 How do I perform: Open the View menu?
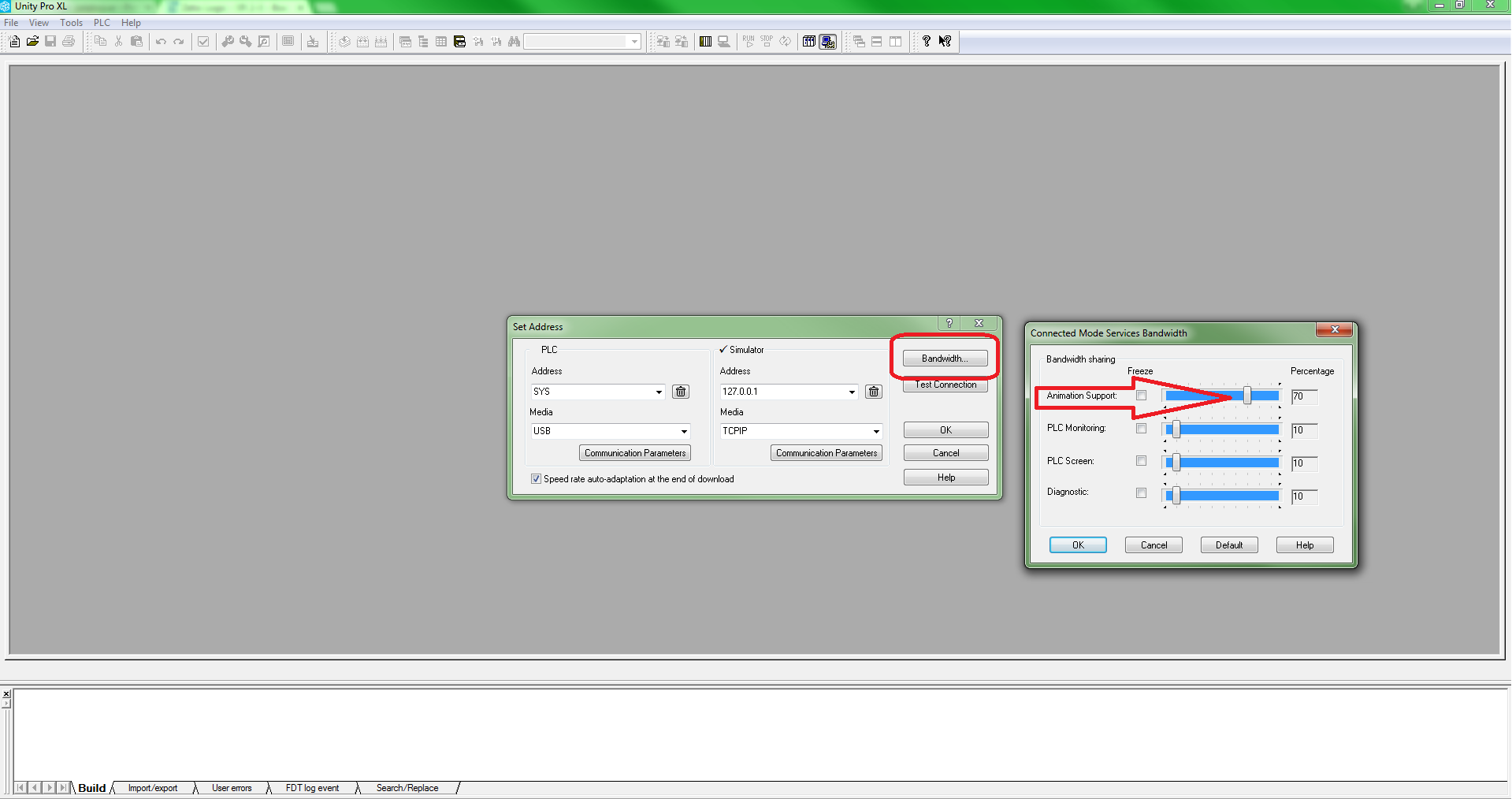pos(39,23)
